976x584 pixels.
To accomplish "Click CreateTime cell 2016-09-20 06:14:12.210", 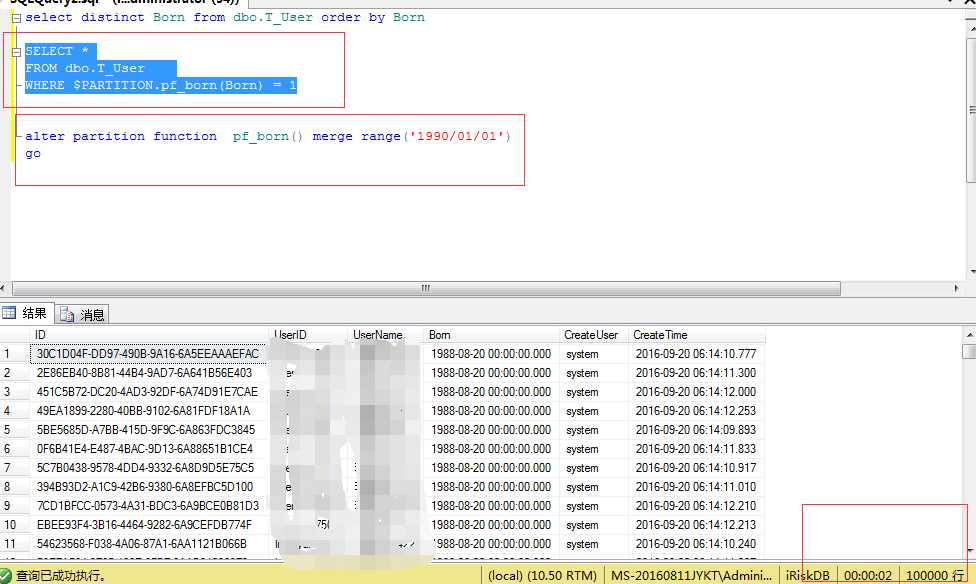I will click(x=697, y=506).
